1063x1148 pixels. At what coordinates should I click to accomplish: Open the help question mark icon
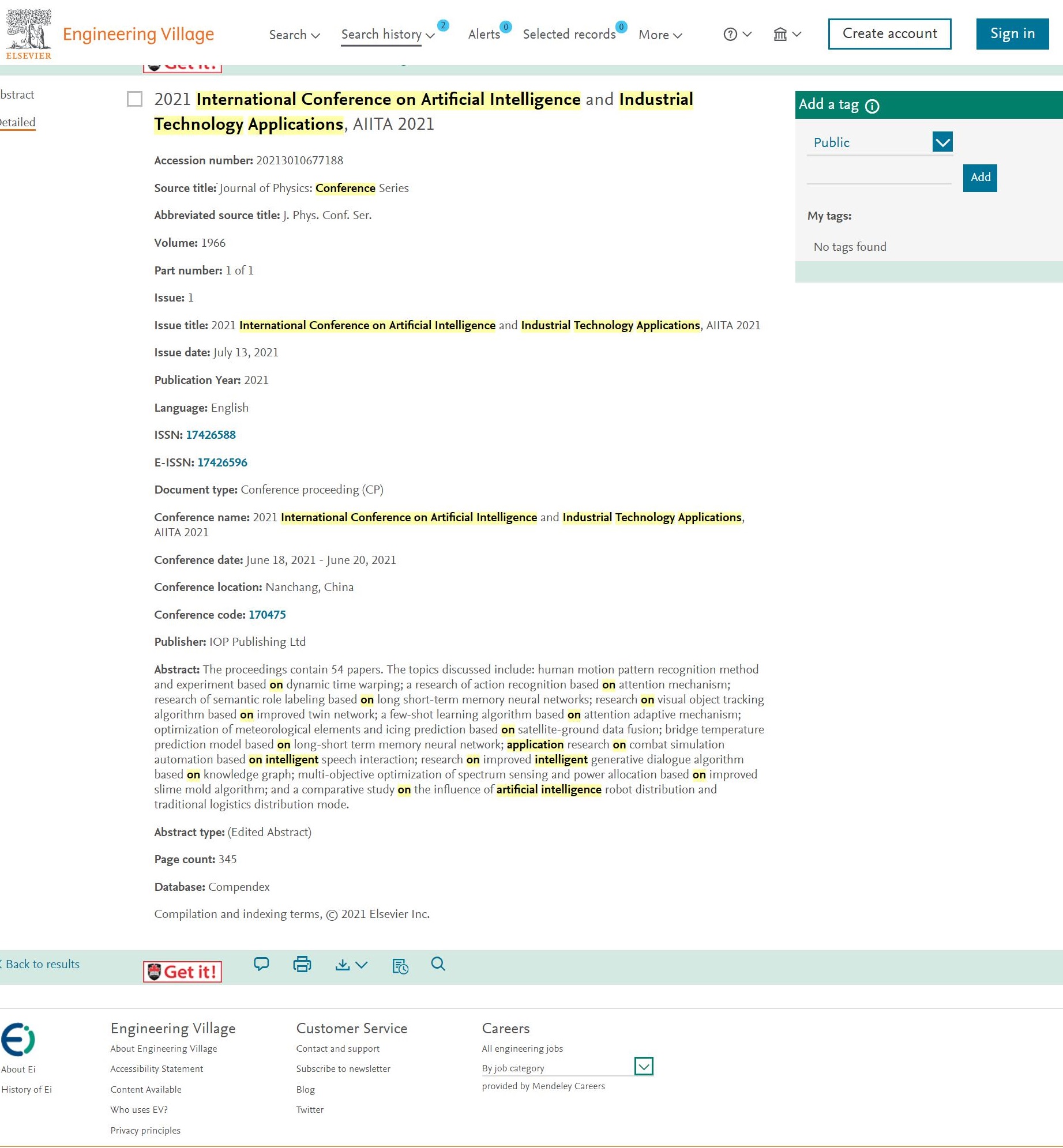pos(730,35)
